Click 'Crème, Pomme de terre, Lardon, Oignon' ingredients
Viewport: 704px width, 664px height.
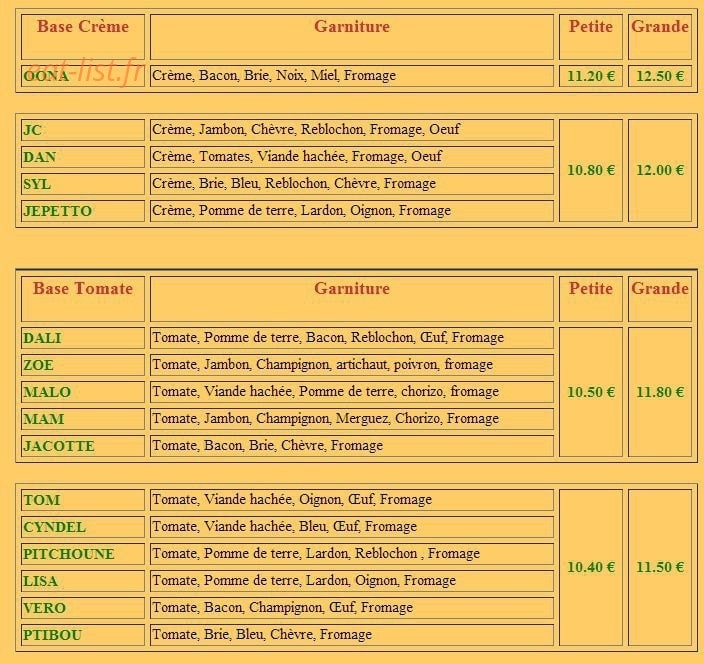(x=301, y=210)
